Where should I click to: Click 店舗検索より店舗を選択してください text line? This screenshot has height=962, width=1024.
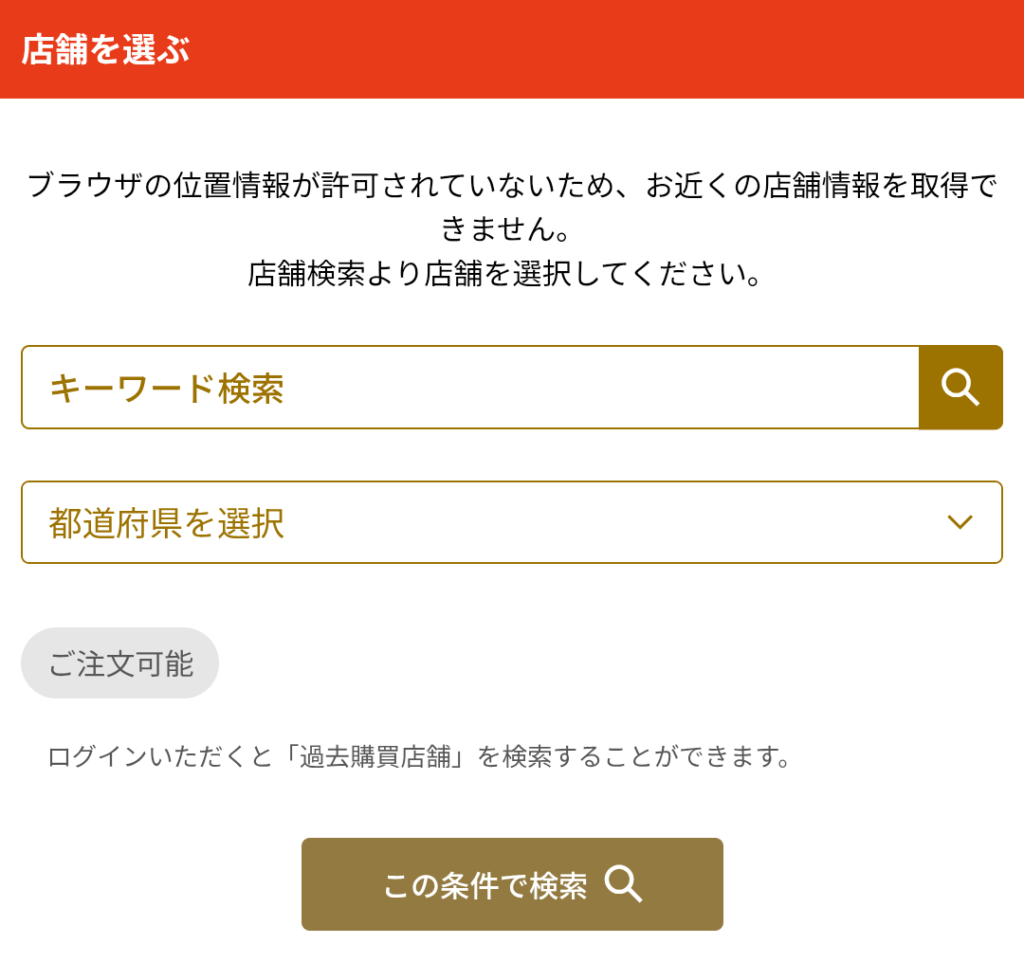click(x=505, y=274)
